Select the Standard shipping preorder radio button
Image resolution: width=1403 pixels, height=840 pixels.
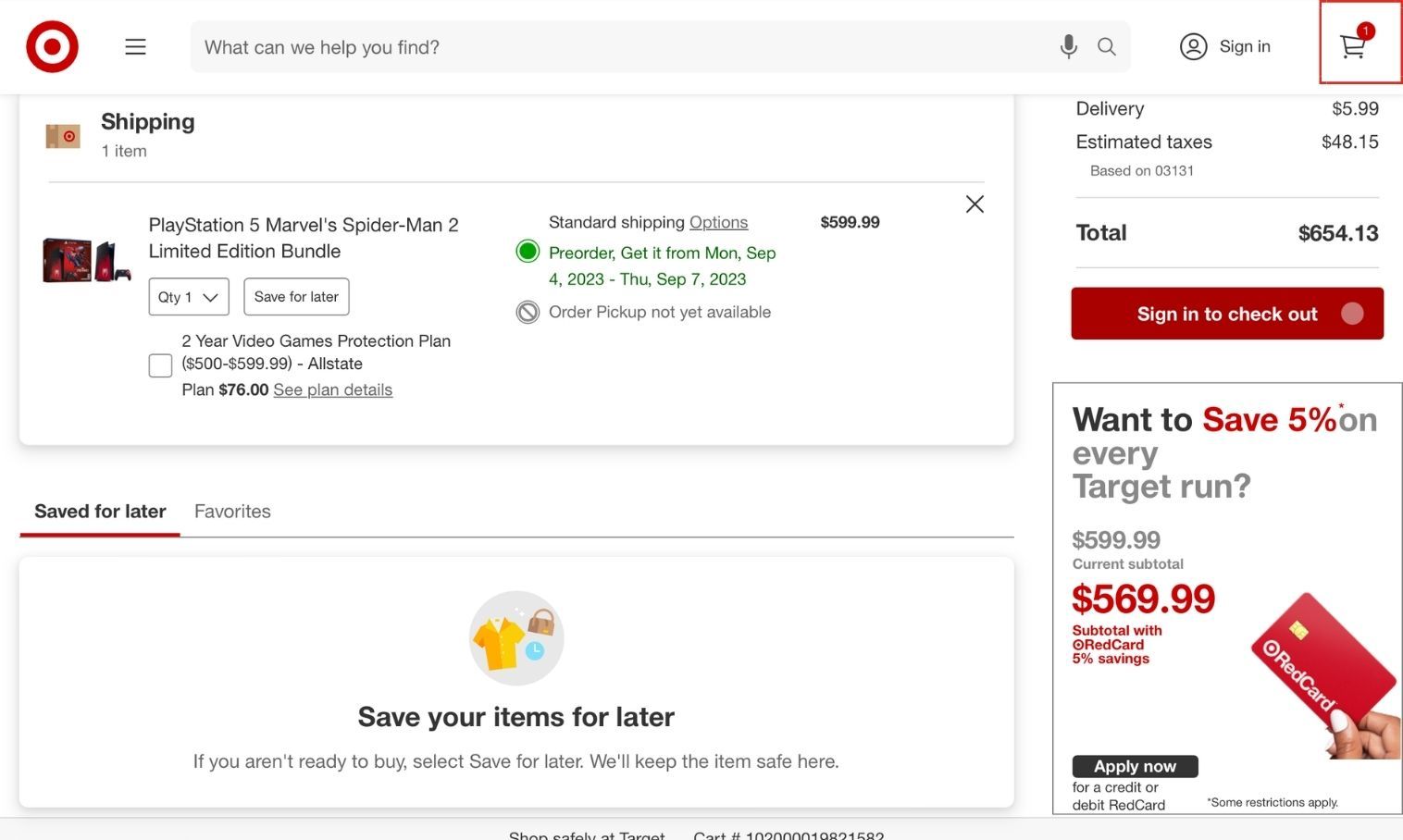pos(528,252)
